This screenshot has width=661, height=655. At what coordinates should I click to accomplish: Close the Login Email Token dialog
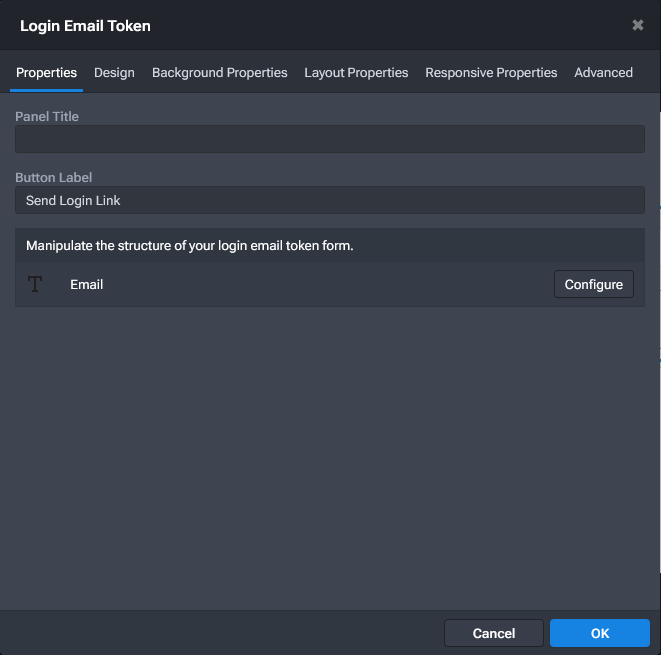tap(637, 25)
